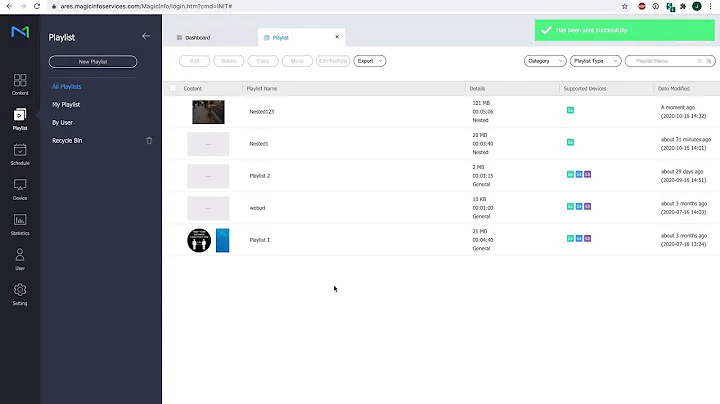The height and width of the screenshot is (404, 720).
Task: Click the checkmark icon in success notification
Action: pos(546,30)
